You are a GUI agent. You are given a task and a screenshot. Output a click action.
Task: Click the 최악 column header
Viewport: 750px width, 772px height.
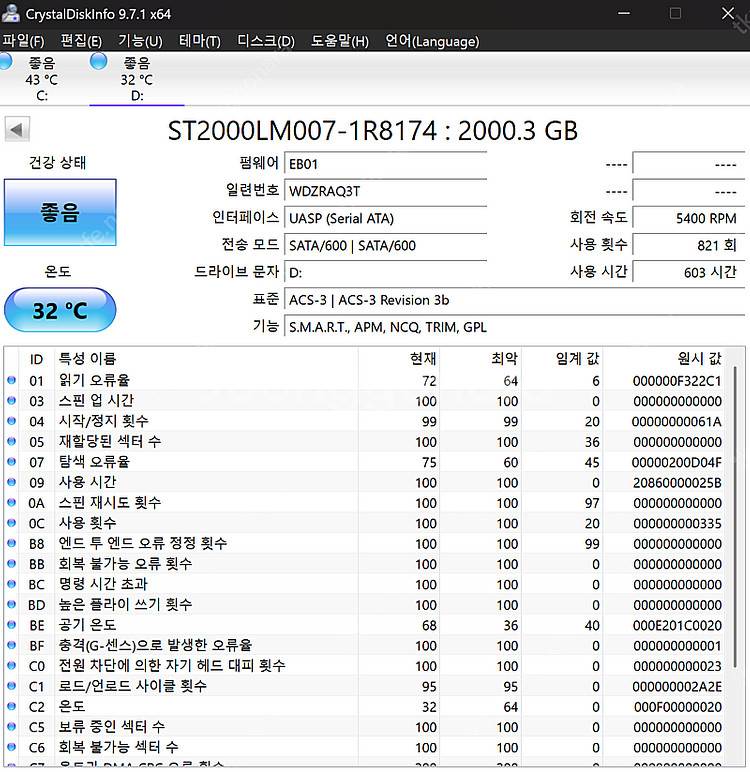tap(481, 359)
